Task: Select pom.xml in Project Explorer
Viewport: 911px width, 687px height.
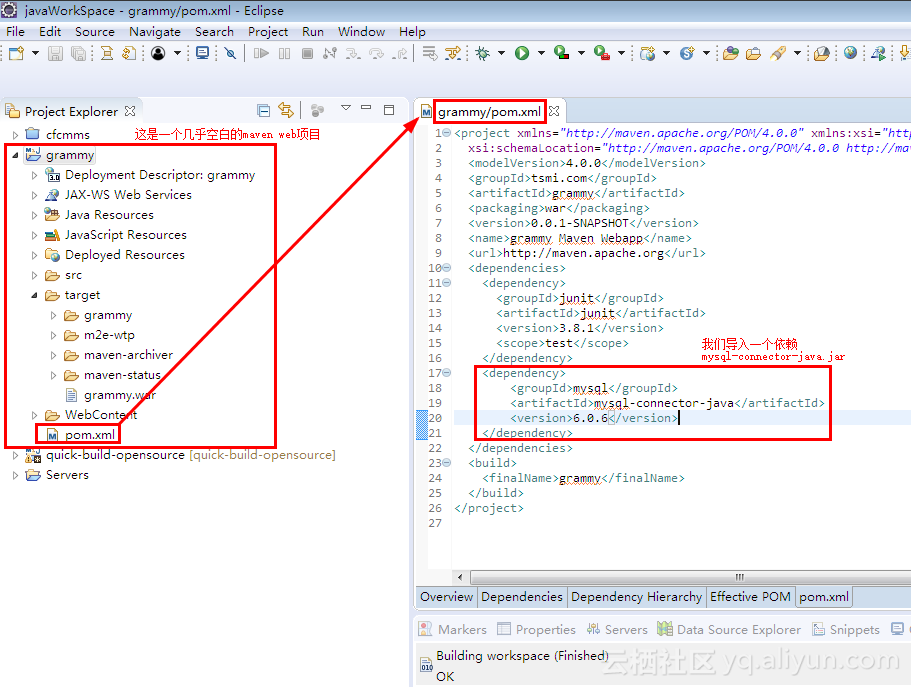Action: (x=89, y=435)
